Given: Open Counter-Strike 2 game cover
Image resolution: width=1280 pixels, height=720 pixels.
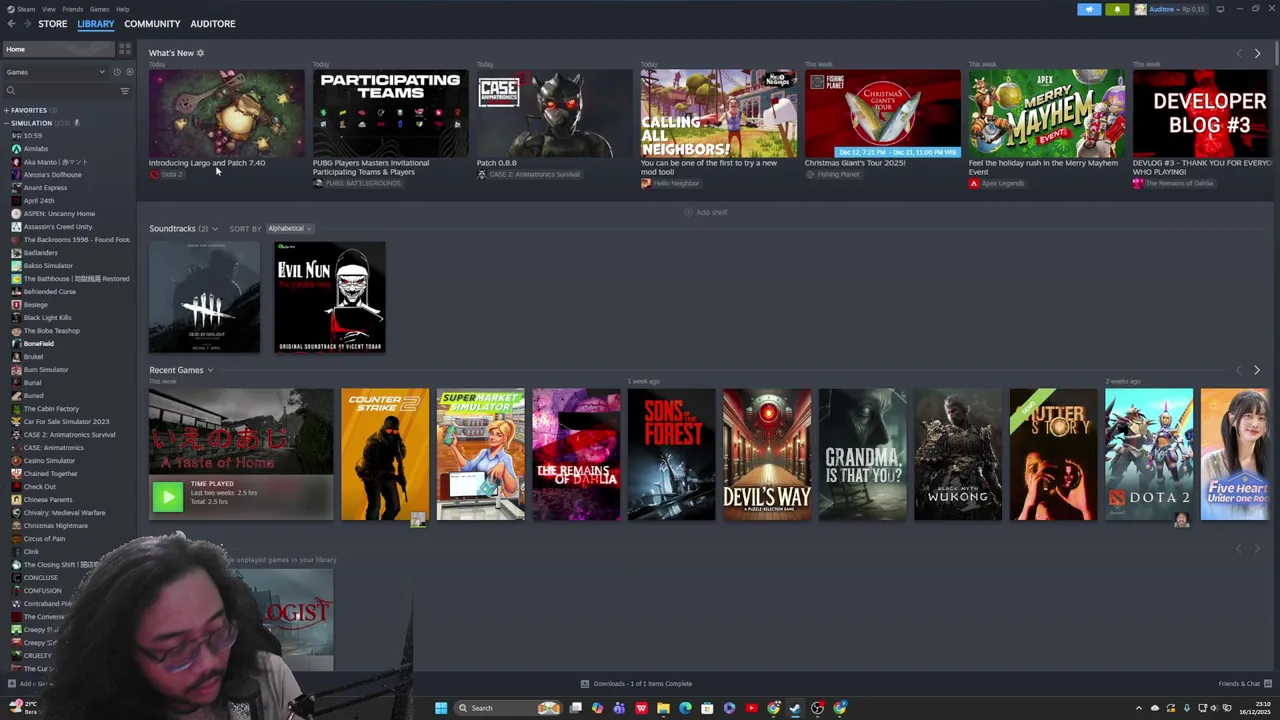Looking at the screenshot, I should (x=385, y=454).
